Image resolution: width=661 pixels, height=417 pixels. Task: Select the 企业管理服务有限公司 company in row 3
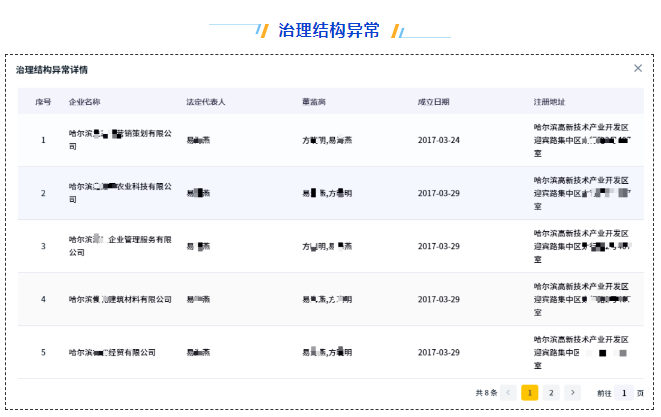pyautogui.click(x=120, y=246)
